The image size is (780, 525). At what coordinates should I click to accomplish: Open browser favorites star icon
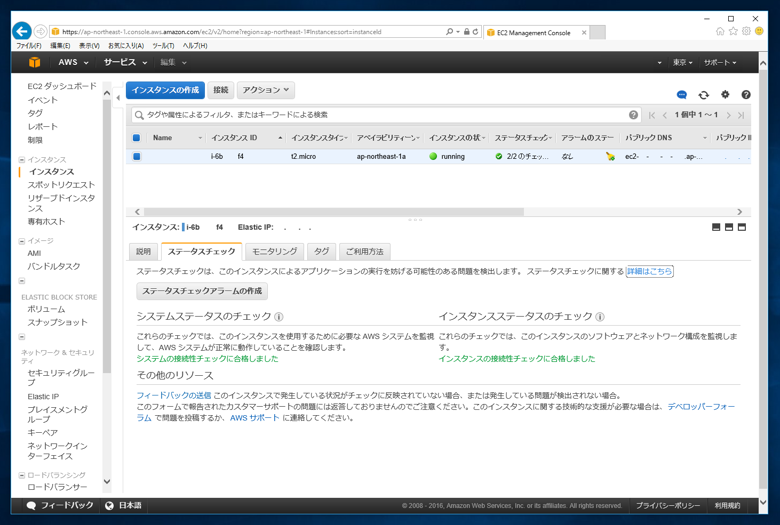pos(733,31)
